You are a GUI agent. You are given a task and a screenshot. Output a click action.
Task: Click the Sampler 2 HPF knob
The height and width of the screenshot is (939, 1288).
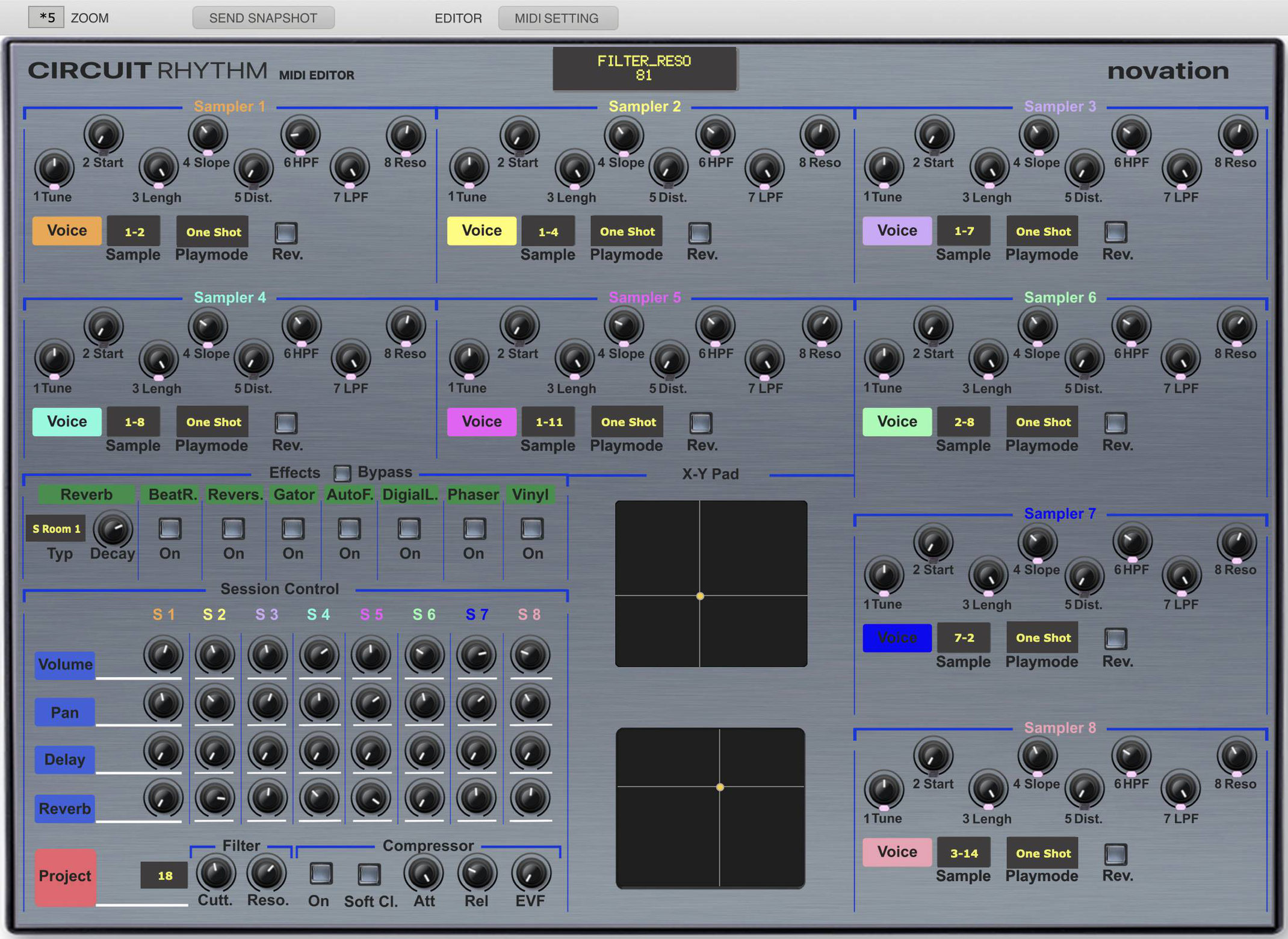(715, 134)
